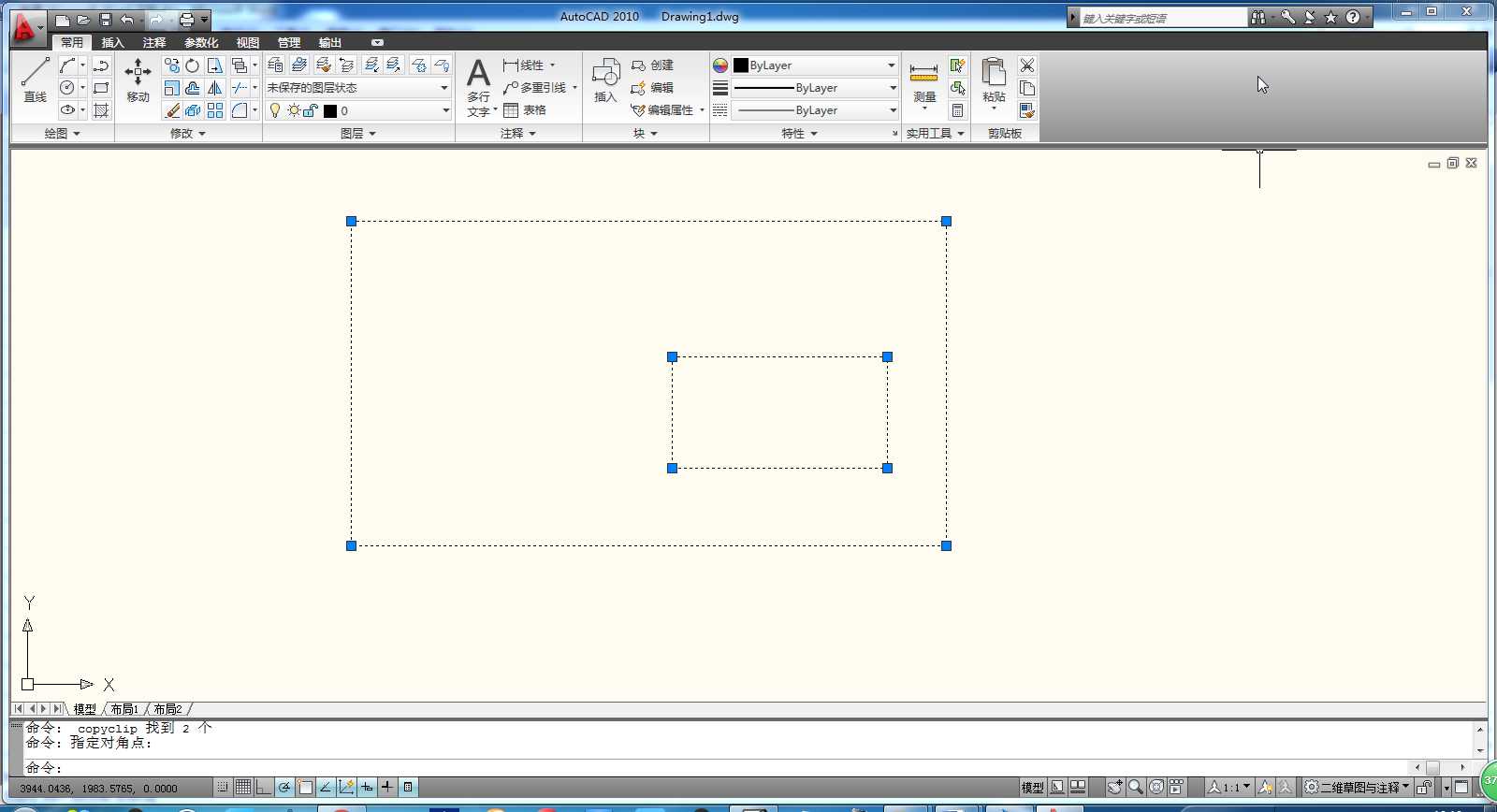Toggle Snap mode in status bar
Image resolution: width=1497 pixels, height=812 pixels.
(x=223, y=788)
